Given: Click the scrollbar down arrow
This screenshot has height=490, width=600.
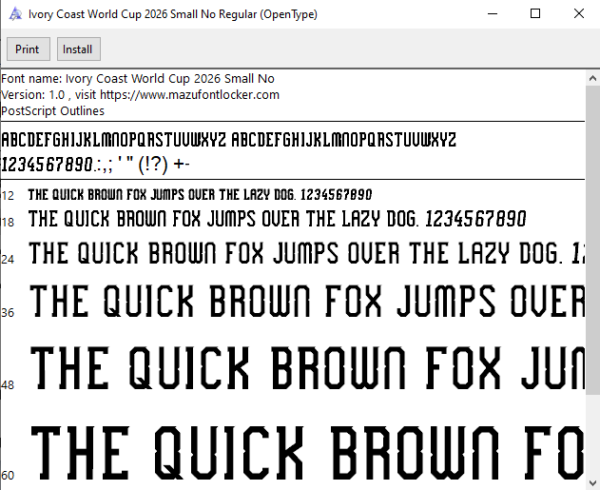Looking at the screenshot, I should pos(593,482).
